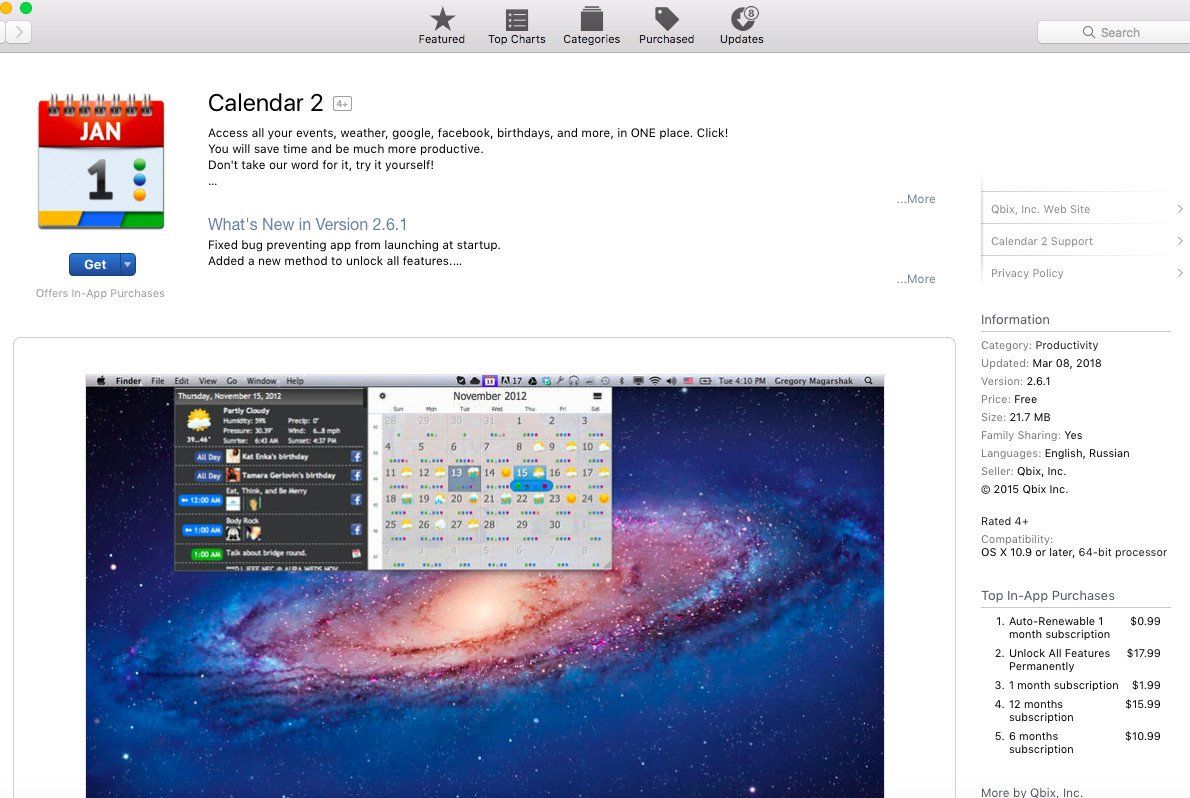Click Kat Enka's birthday event row
This screenshot has width=1190, height=798.
269,456
